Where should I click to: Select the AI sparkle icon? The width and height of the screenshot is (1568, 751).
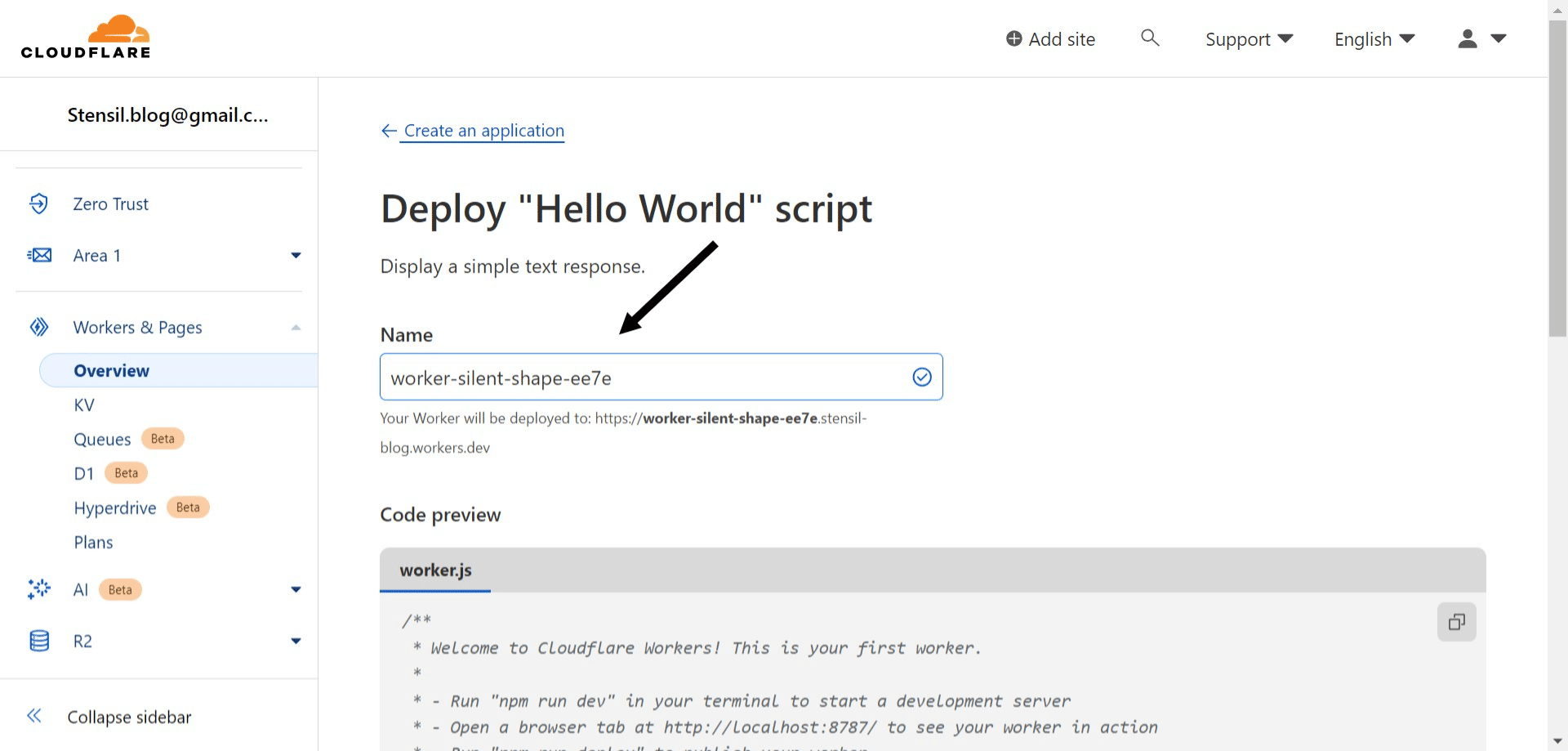pyautogui.click(x=39, y=589)
